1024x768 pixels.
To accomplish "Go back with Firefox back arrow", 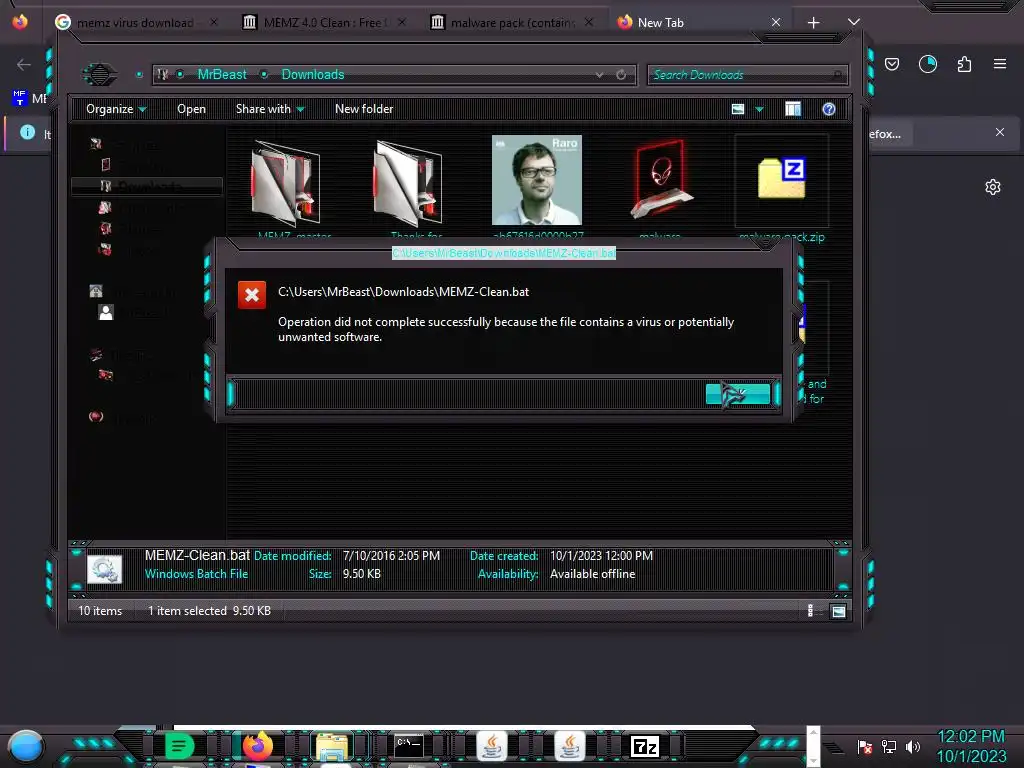I will tap(24, 64).
